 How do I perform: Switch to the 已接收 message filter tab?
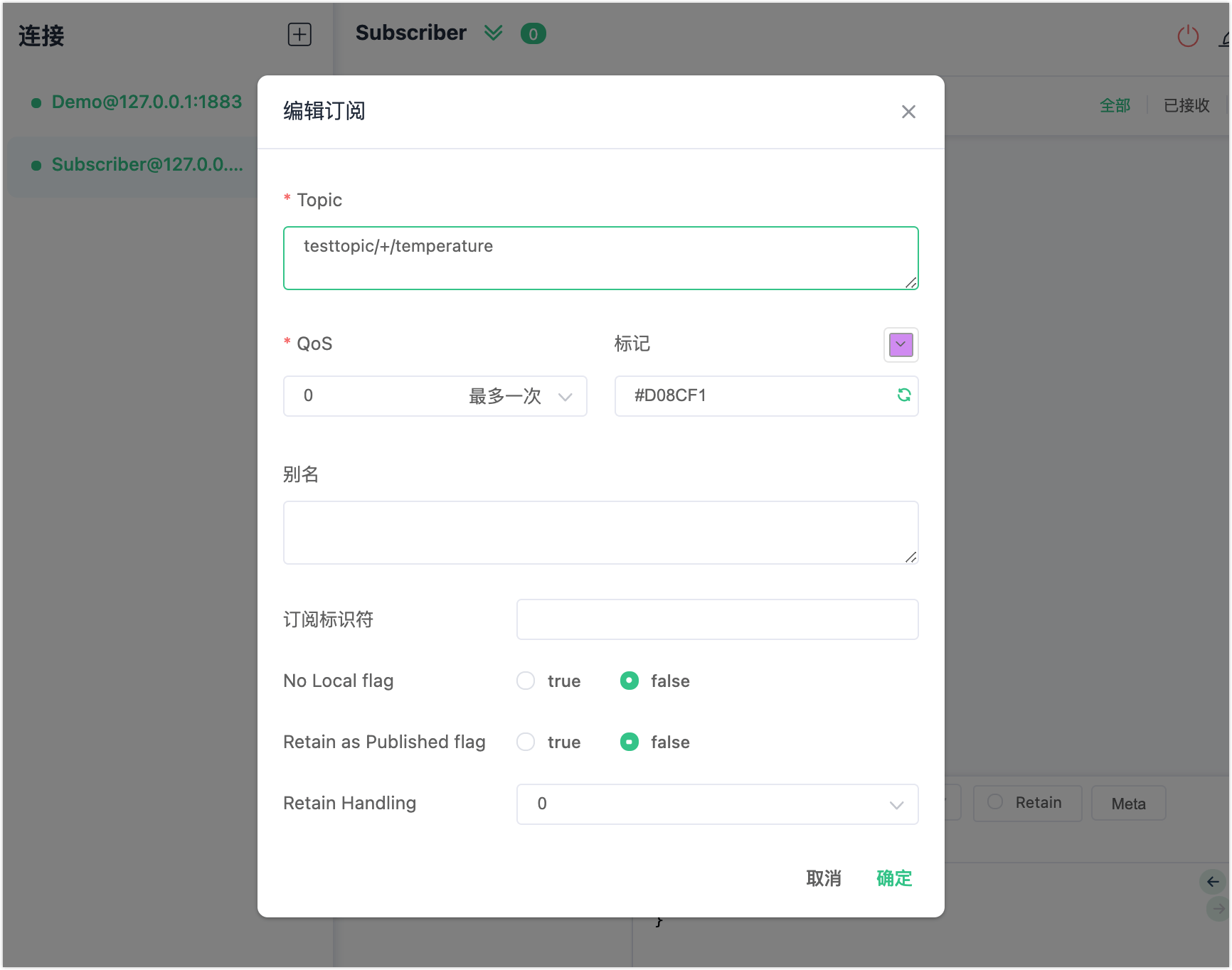click(x=1186, y=106)
